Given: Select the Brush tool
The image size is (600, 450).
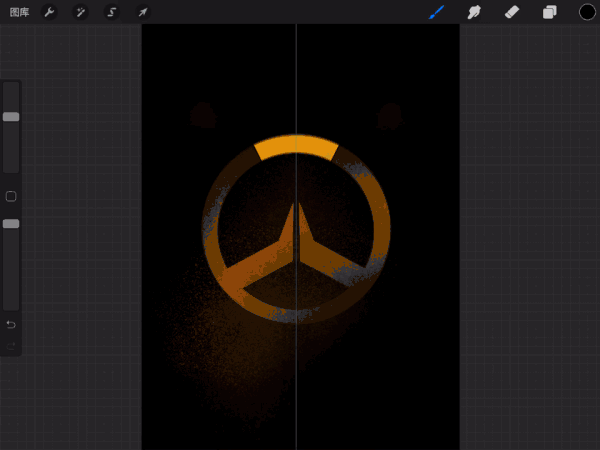Looking at the screenshot, I should click(437, 12).
